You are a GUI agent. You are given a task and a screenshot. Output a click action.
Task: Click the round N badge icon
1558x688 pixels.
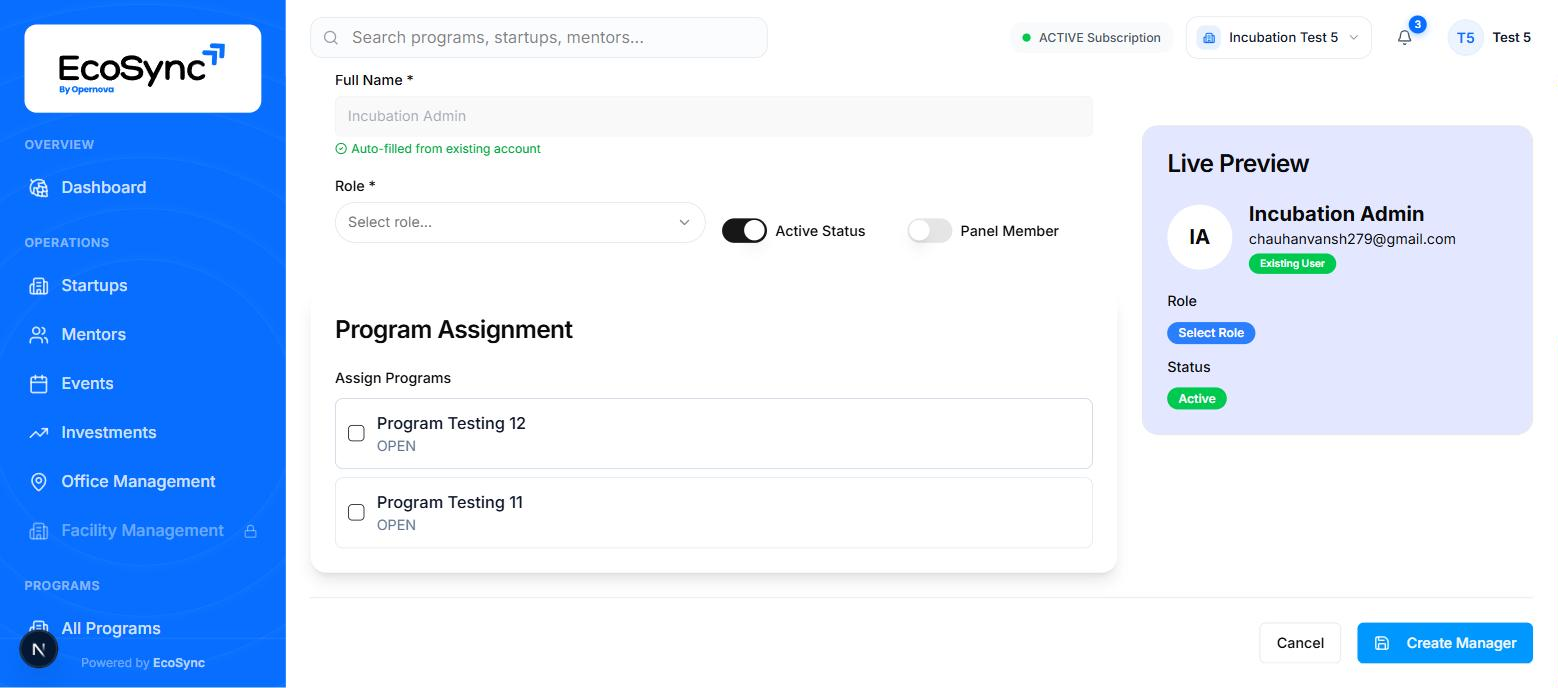pyautogui.click(x=39, y=650)
